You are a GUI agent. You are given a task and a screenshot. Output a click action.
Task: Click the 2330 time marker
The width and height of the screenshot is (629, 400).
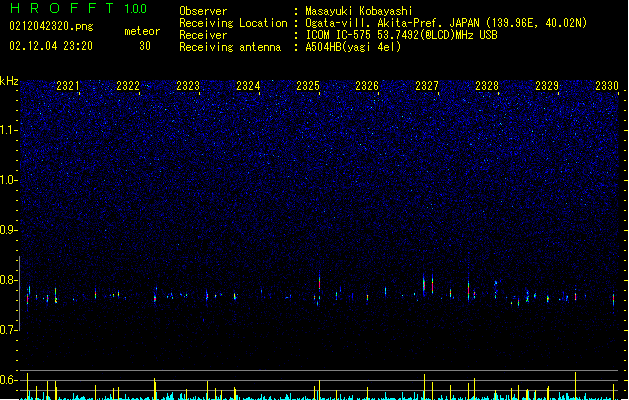(x=607, y=85)
